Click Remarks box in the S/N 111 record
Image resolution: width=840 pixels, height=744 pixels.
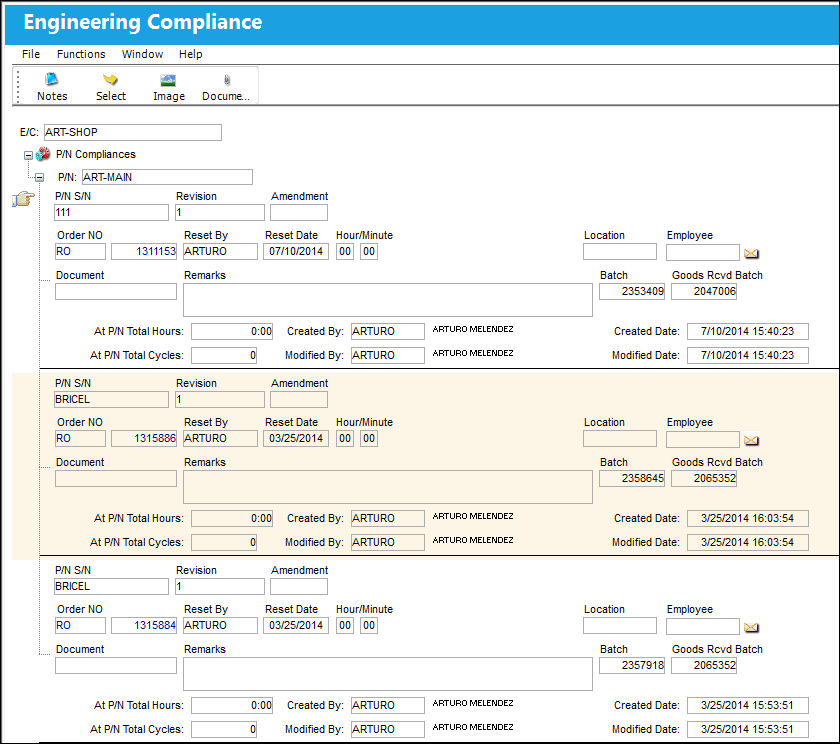(388, 300)
